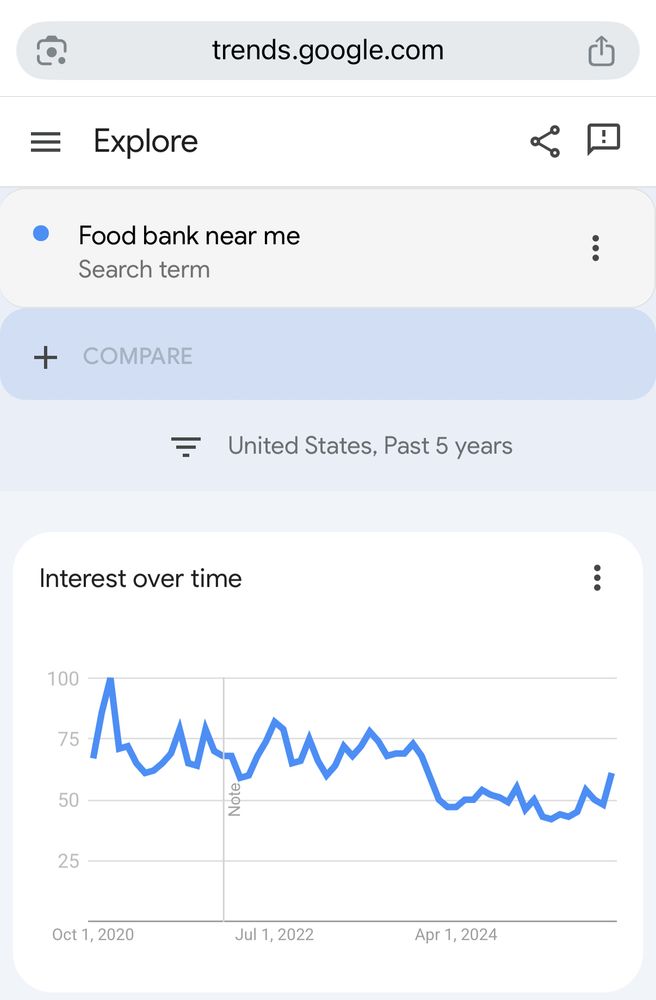This screenshot has width=656, height=1000.
Task: Tap the share icon in the address bar
Action: tap(601, 50)
